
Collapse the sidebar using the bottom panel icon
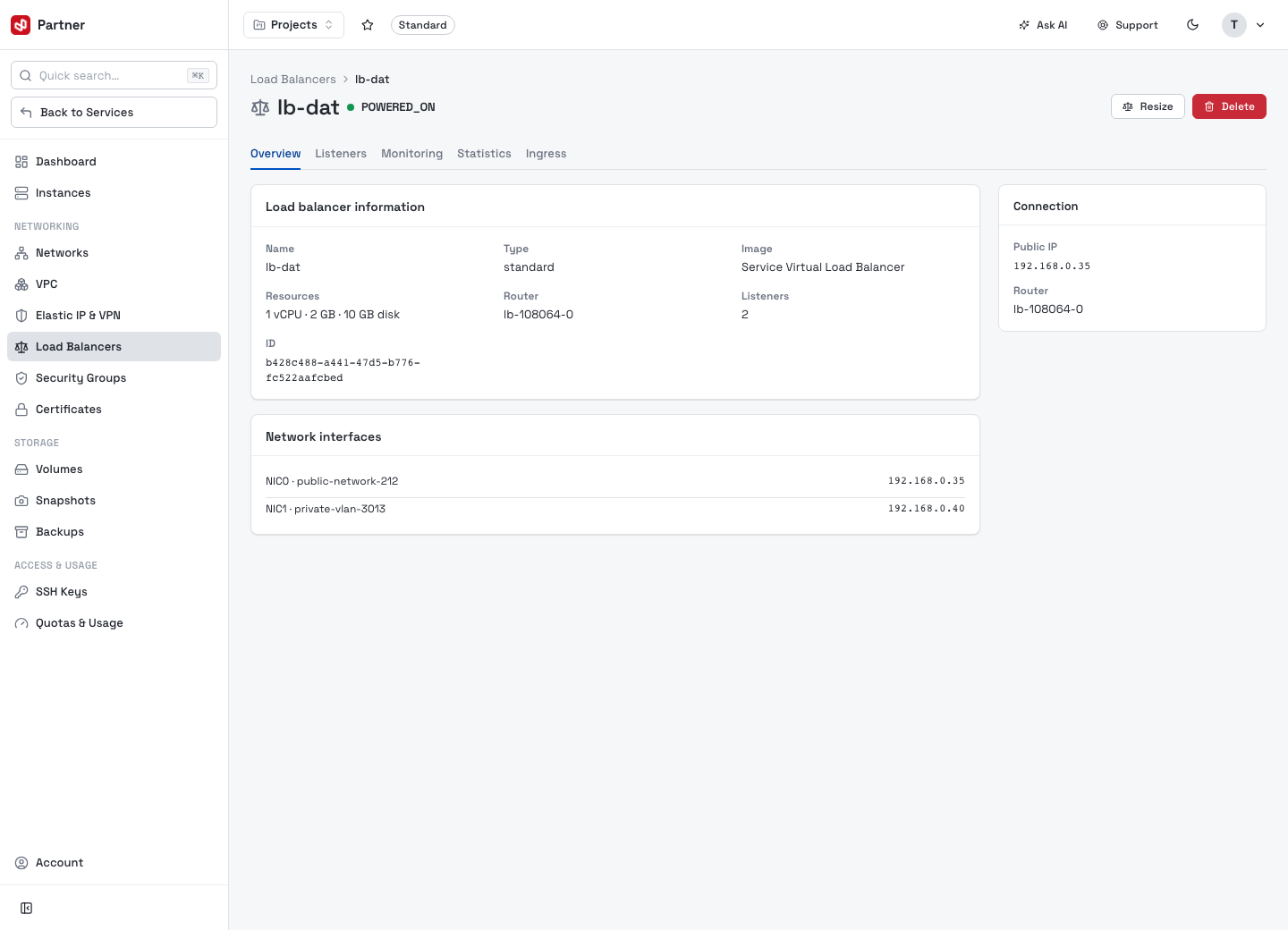click(x=27, y=909)
